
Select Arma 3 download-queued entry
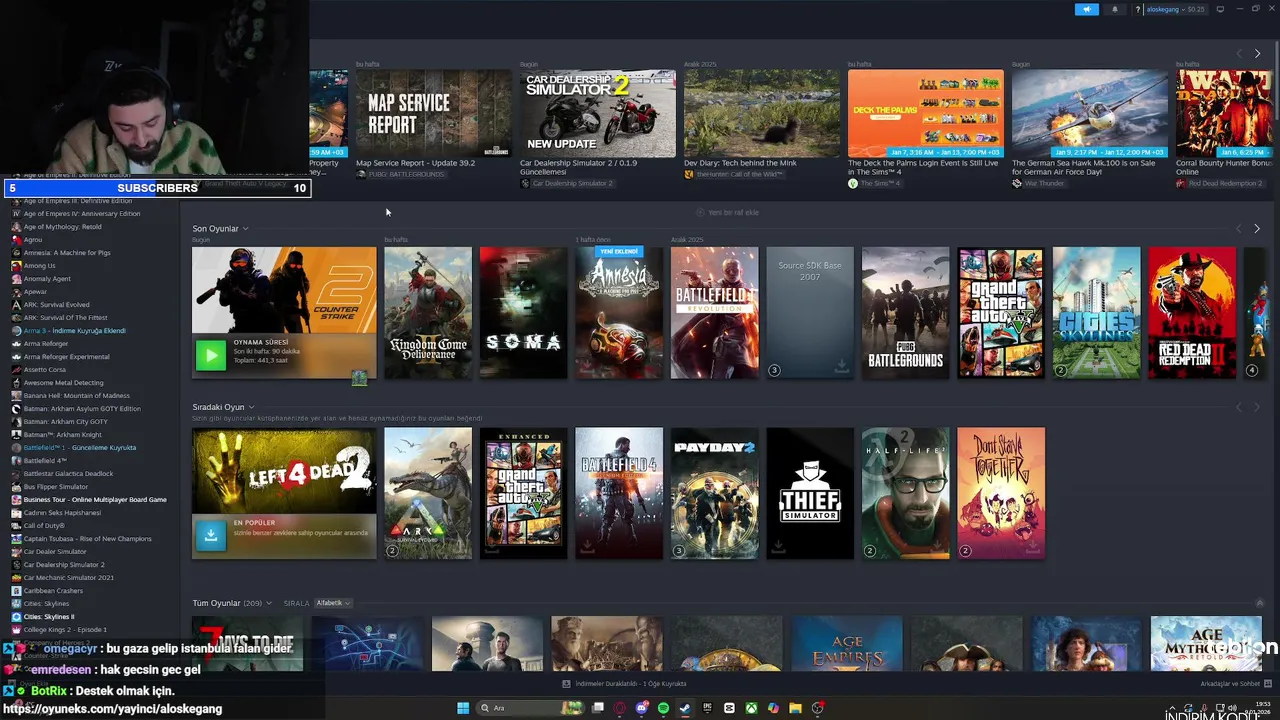point(75,331)
